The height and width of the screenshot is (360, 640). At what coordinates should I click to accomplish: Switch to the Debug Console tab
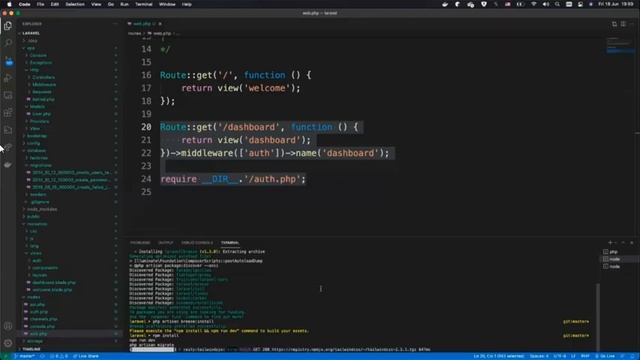click(197, 243)
